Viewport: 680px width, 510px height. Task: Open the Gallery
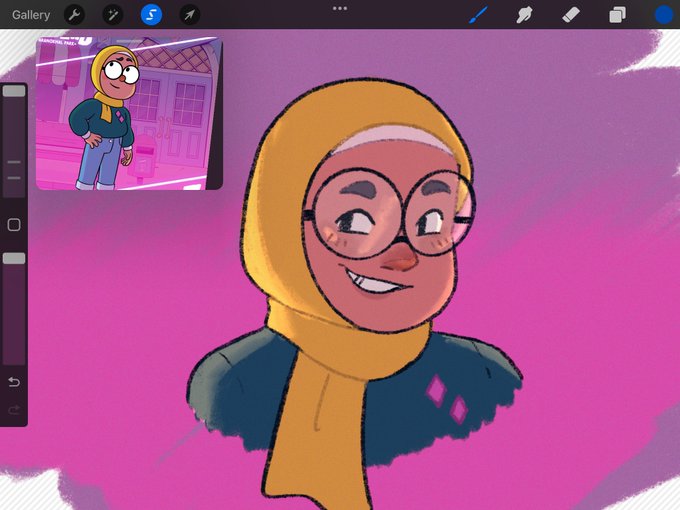31,15
